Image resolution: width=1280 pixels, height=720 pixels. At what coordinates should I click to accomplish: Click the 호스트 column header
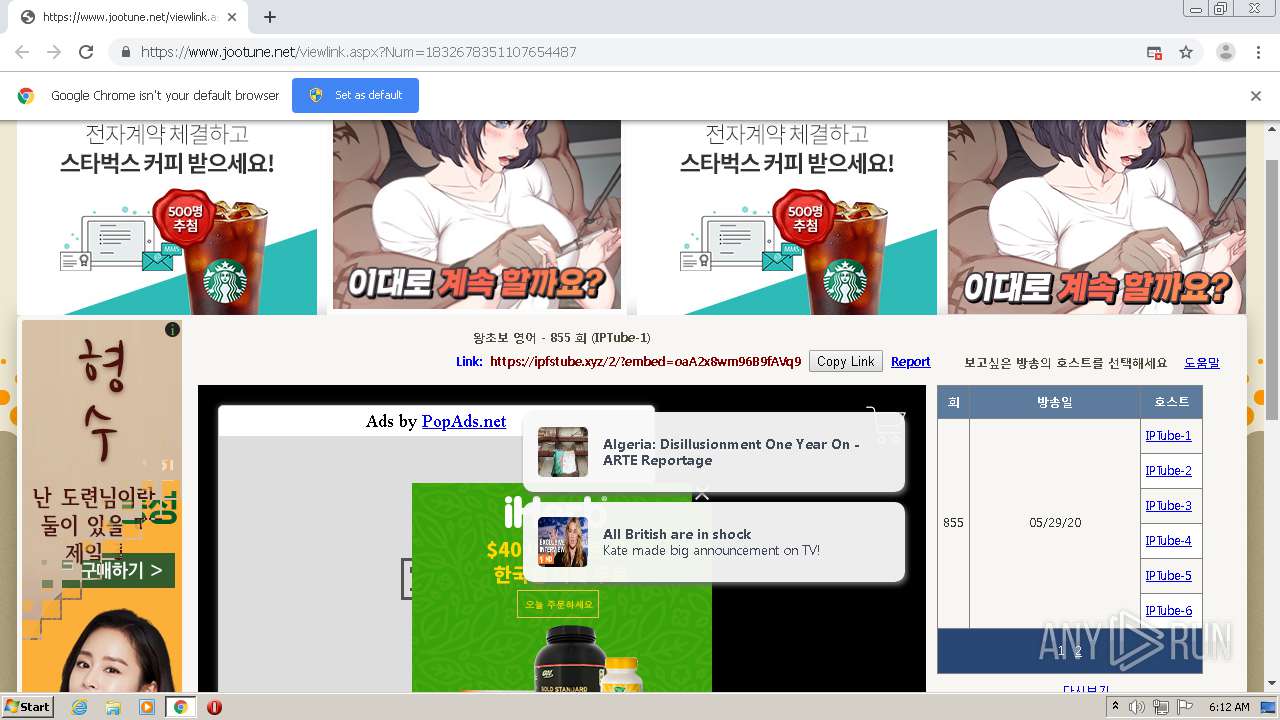tap(1171, 402)
